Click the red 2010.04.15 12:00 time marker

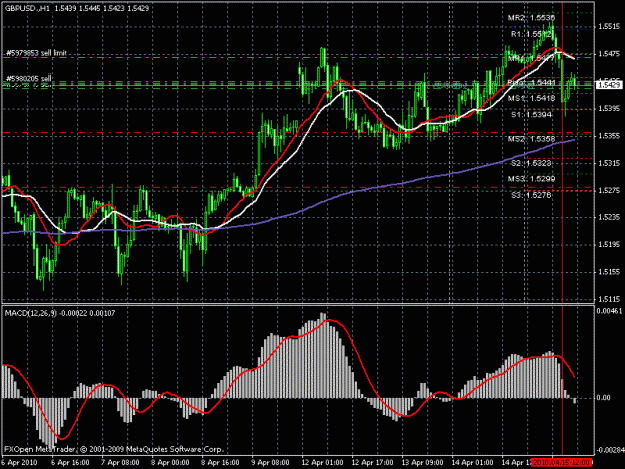[x=562, y=463]
